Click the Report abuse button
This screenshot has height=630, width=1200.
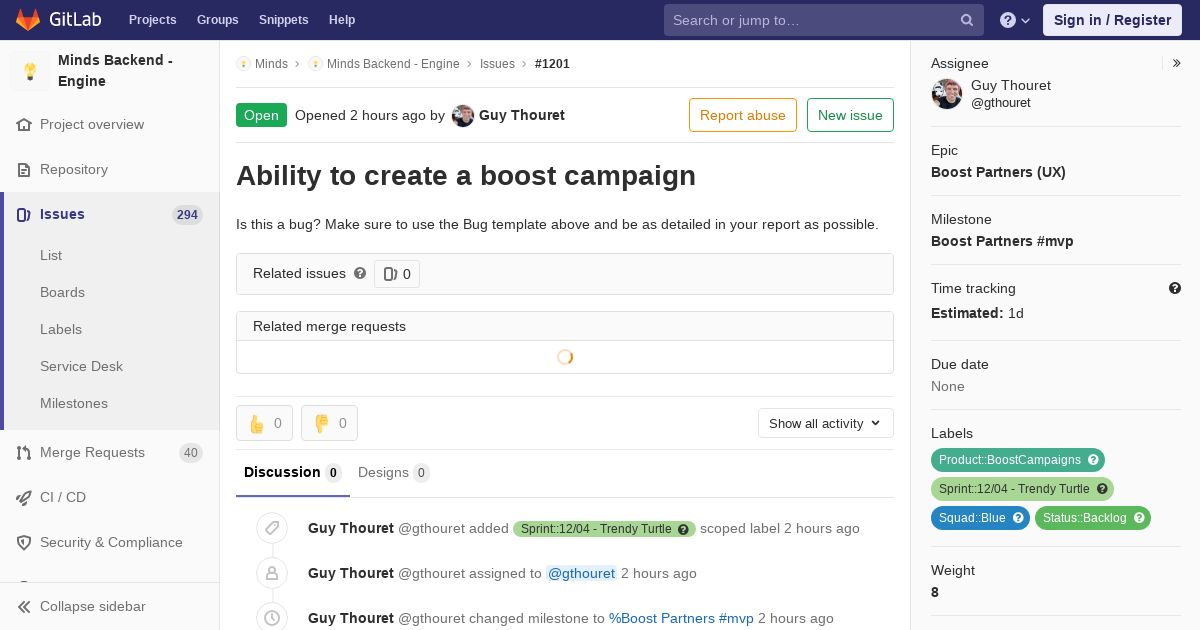[x=743, y=115]
